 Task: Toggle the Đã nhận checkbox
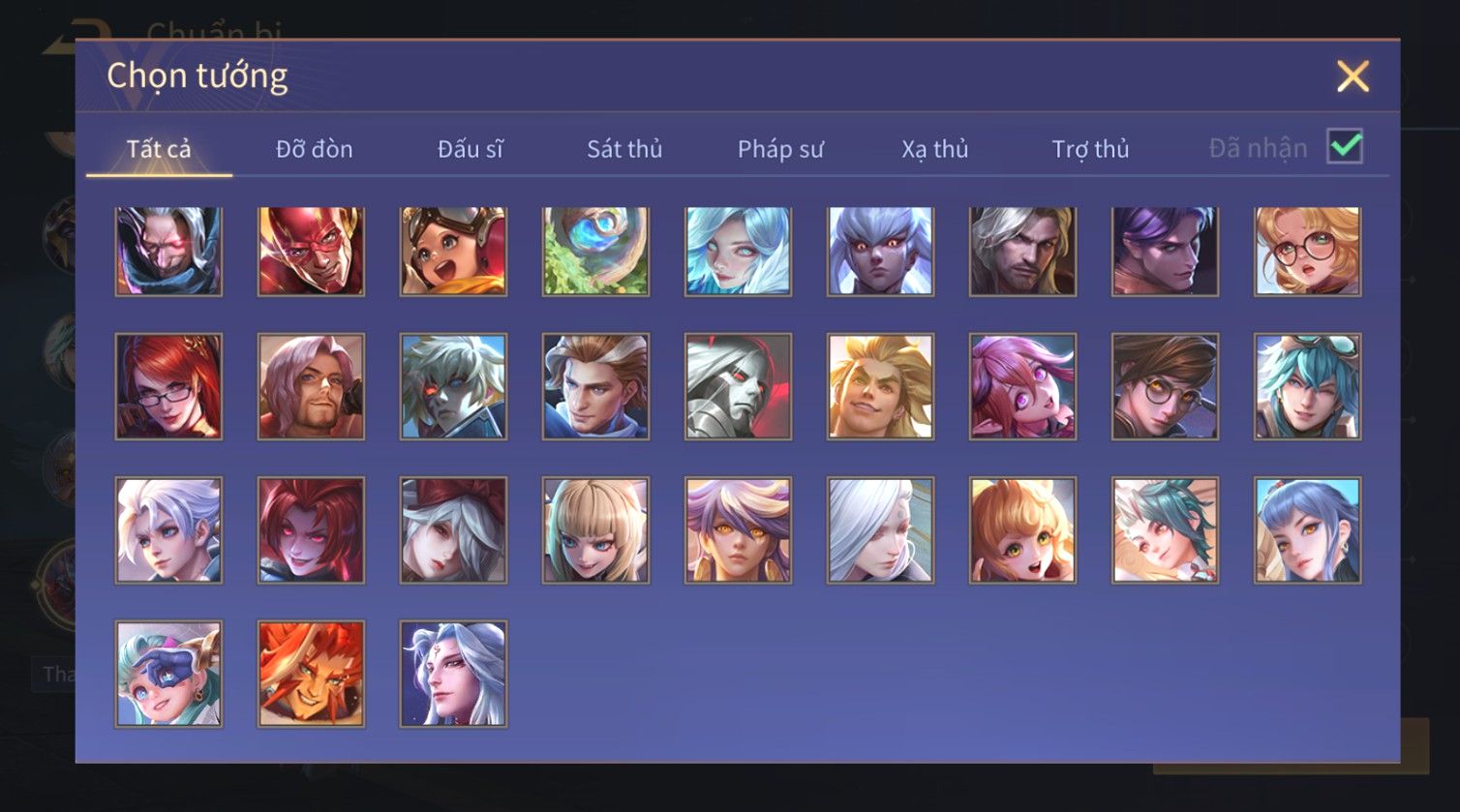[1345, 147]
